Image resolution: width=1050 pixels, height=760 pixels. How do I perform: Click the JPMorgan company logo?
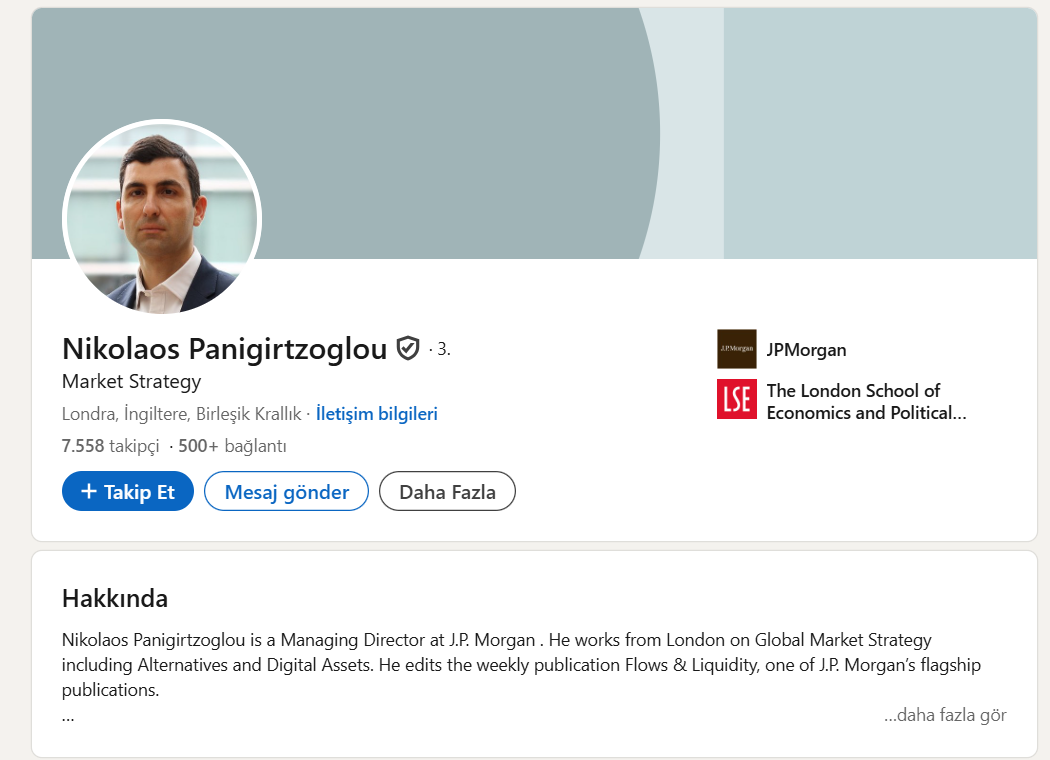click(x=737, y=349)
